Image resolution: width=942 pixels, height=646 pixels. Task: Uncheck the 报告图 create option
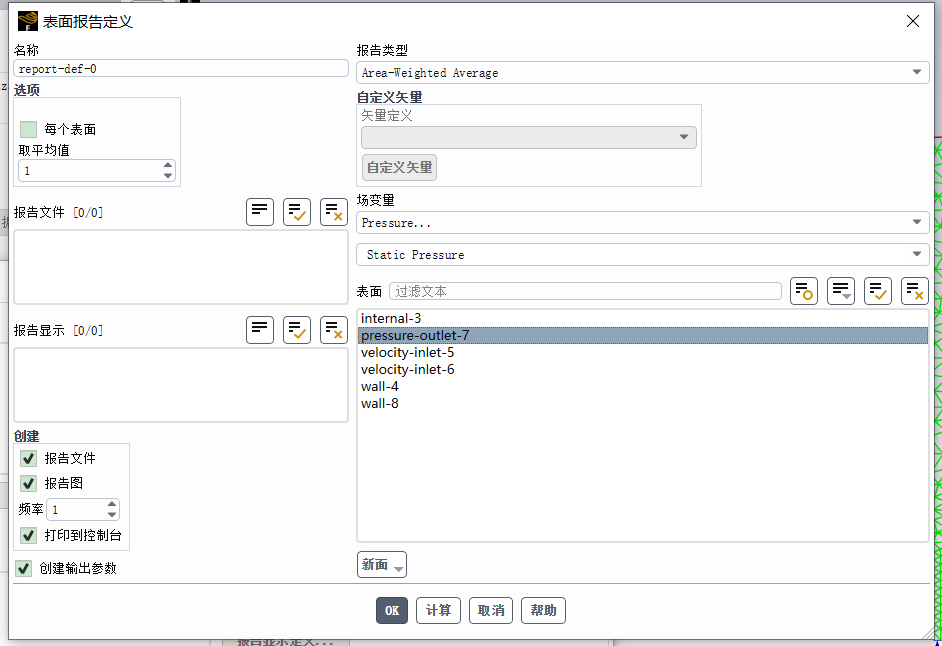click(28, 483)
